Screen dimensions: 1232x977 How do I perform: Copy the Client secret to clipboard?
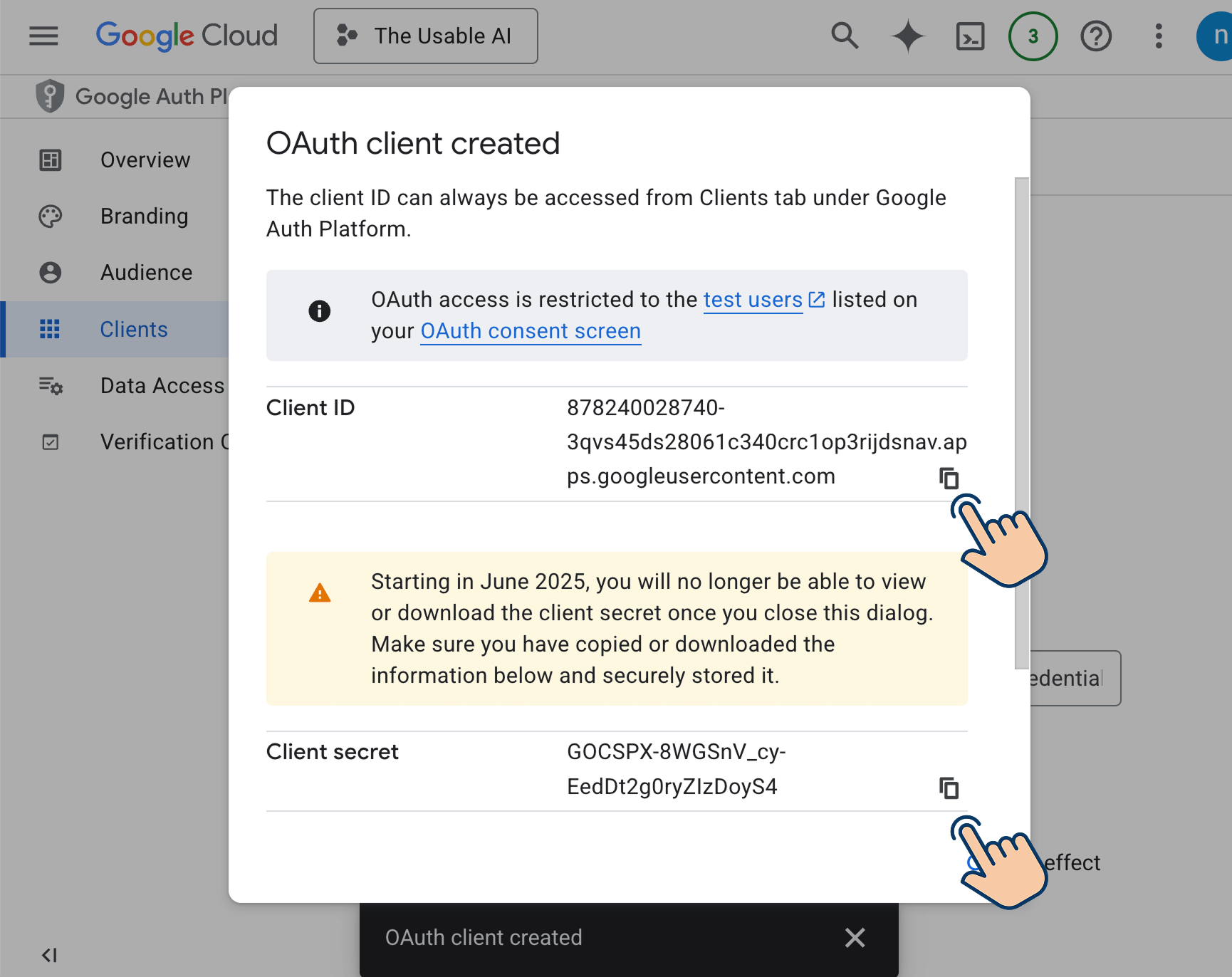coord(949,788)
